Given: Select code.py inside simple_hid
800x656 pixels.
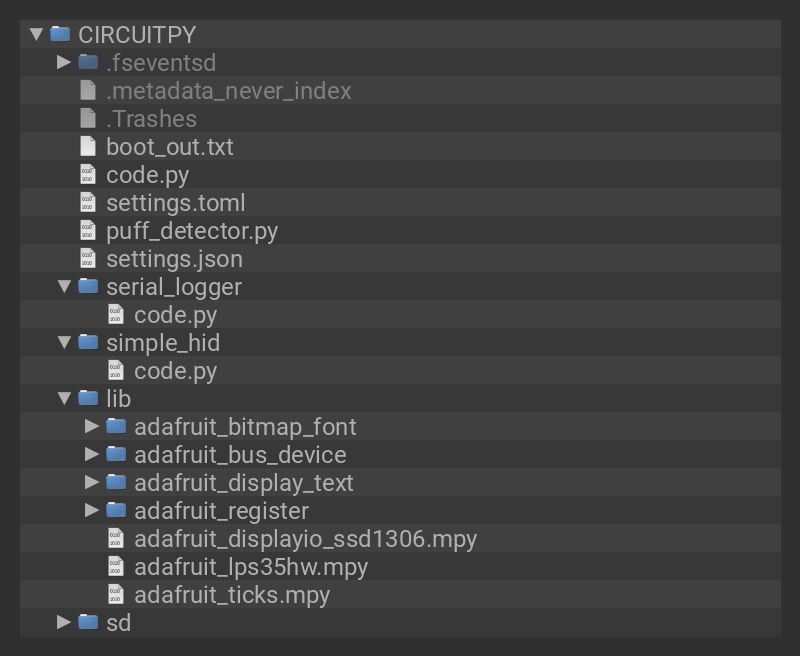Looking at the screenshot, I should tap(176, 370).
